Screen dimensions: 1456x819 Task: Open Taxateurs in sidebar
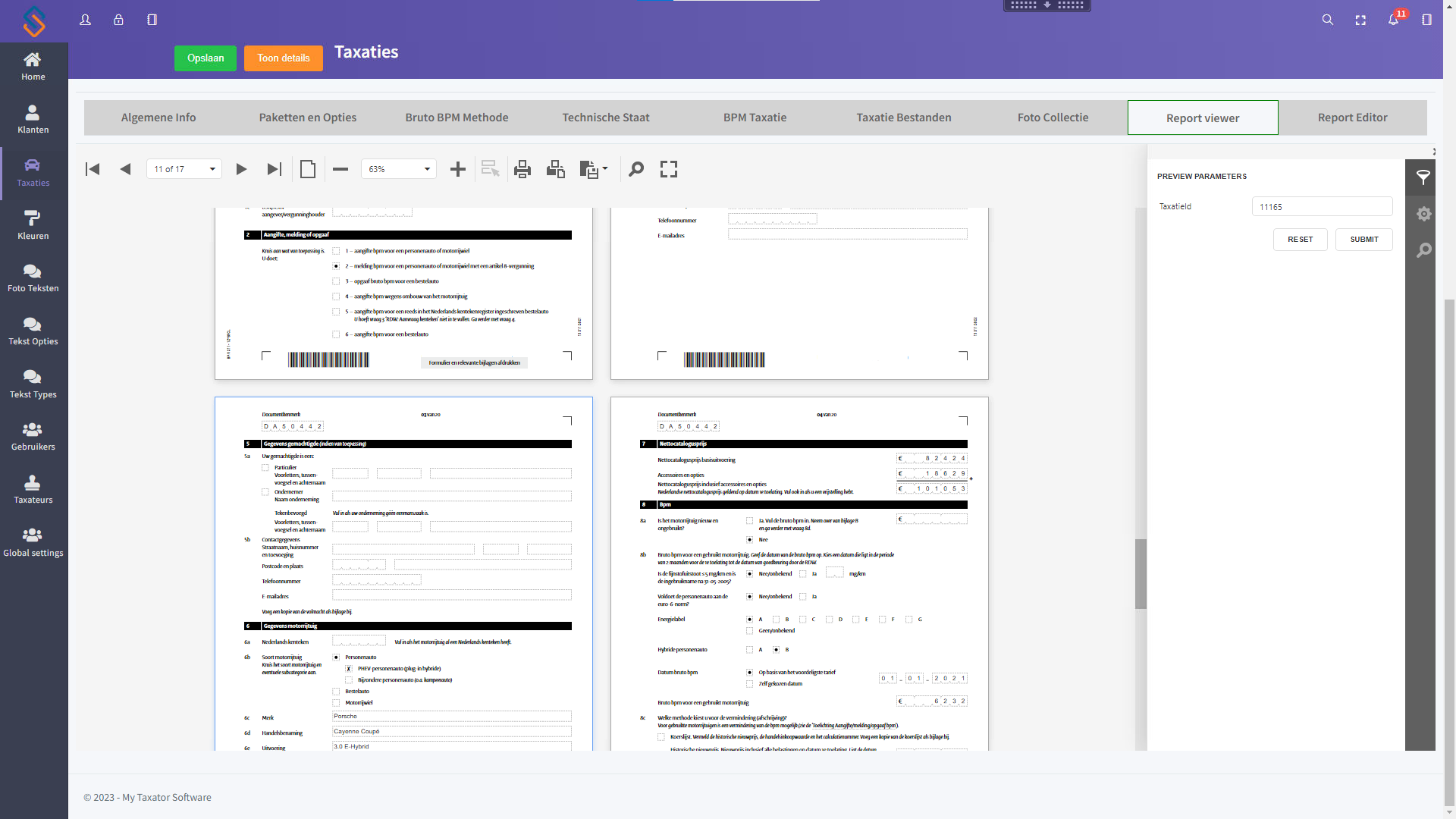point(33,490)
